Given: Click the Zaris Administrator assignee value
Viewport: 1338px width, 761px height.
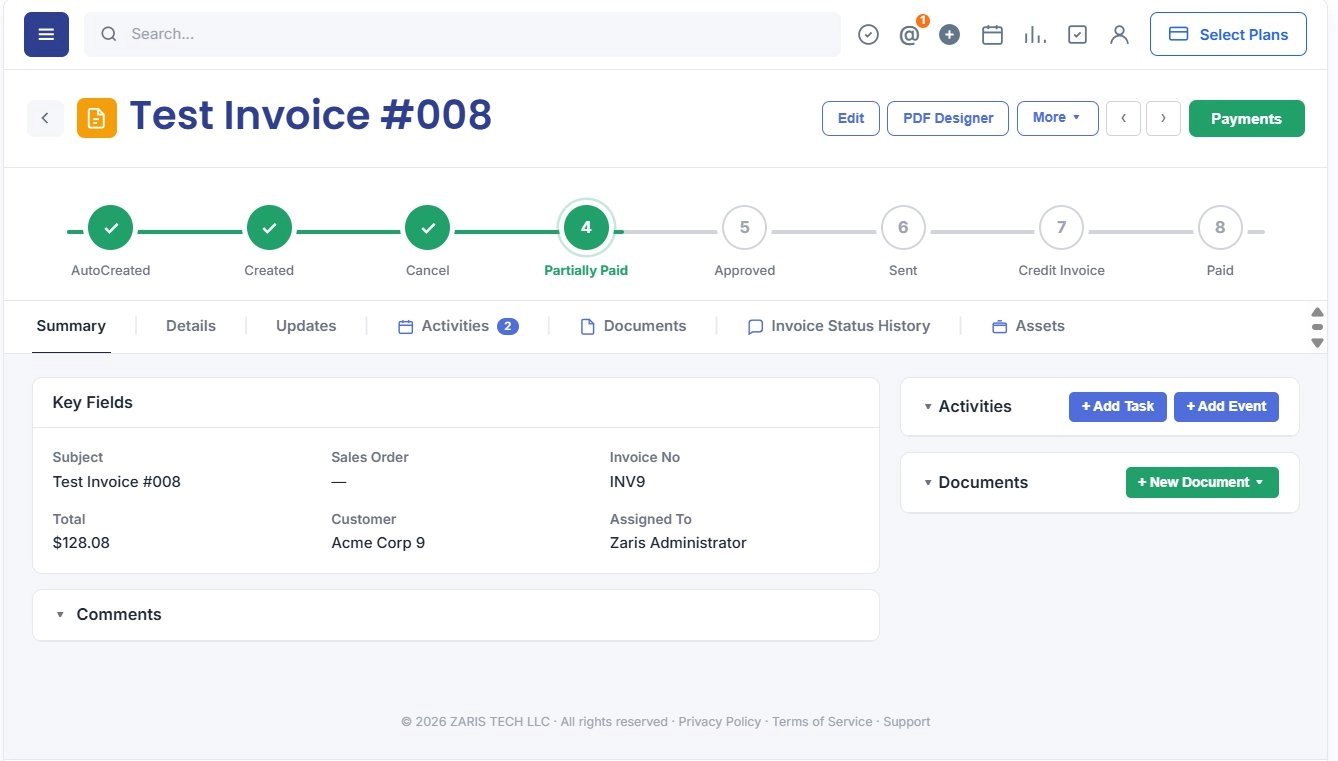Looking at the screenshot, I should 678,543.
